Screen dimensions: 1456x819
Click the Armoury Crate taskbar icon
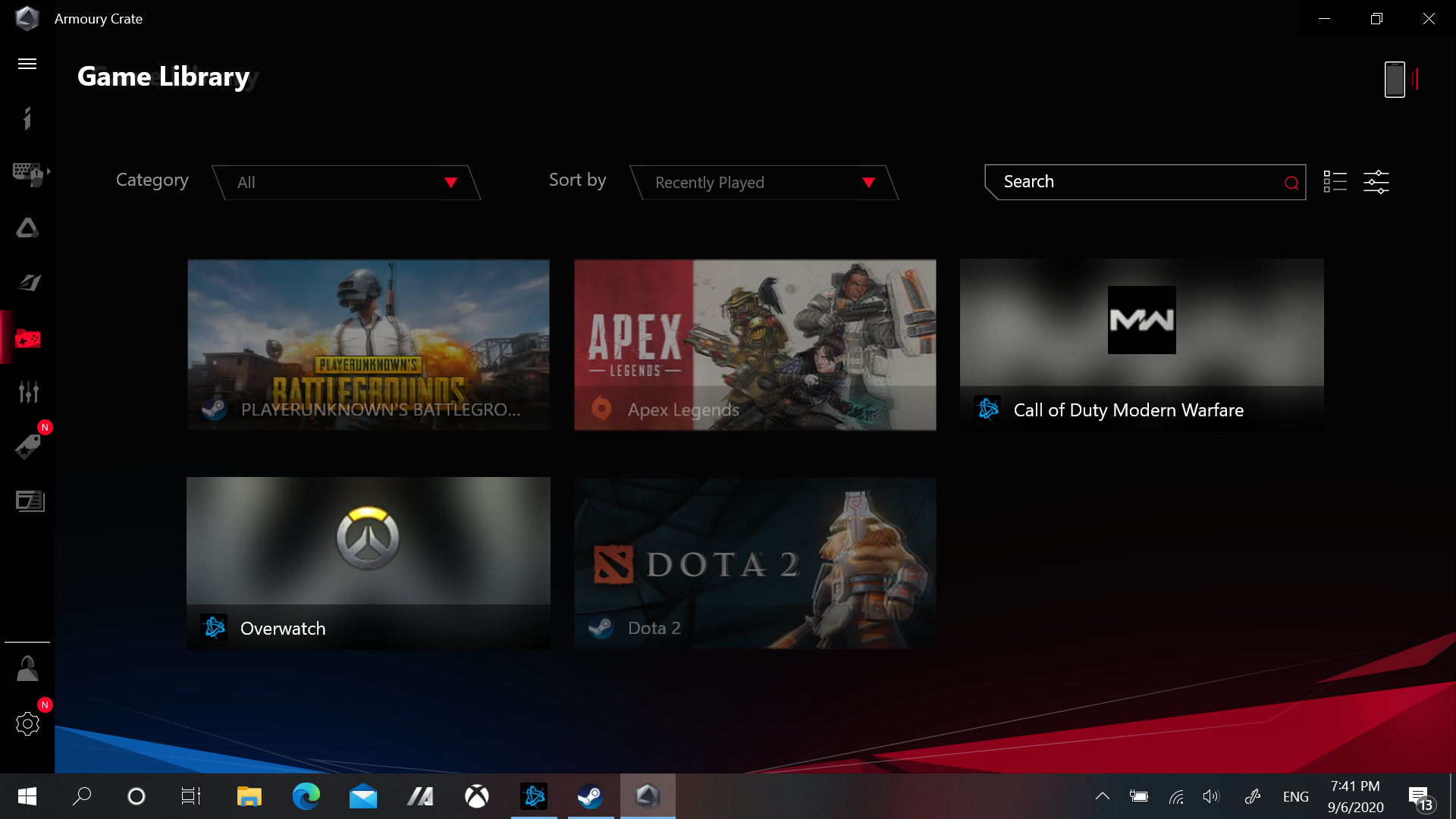click(648, 796)
